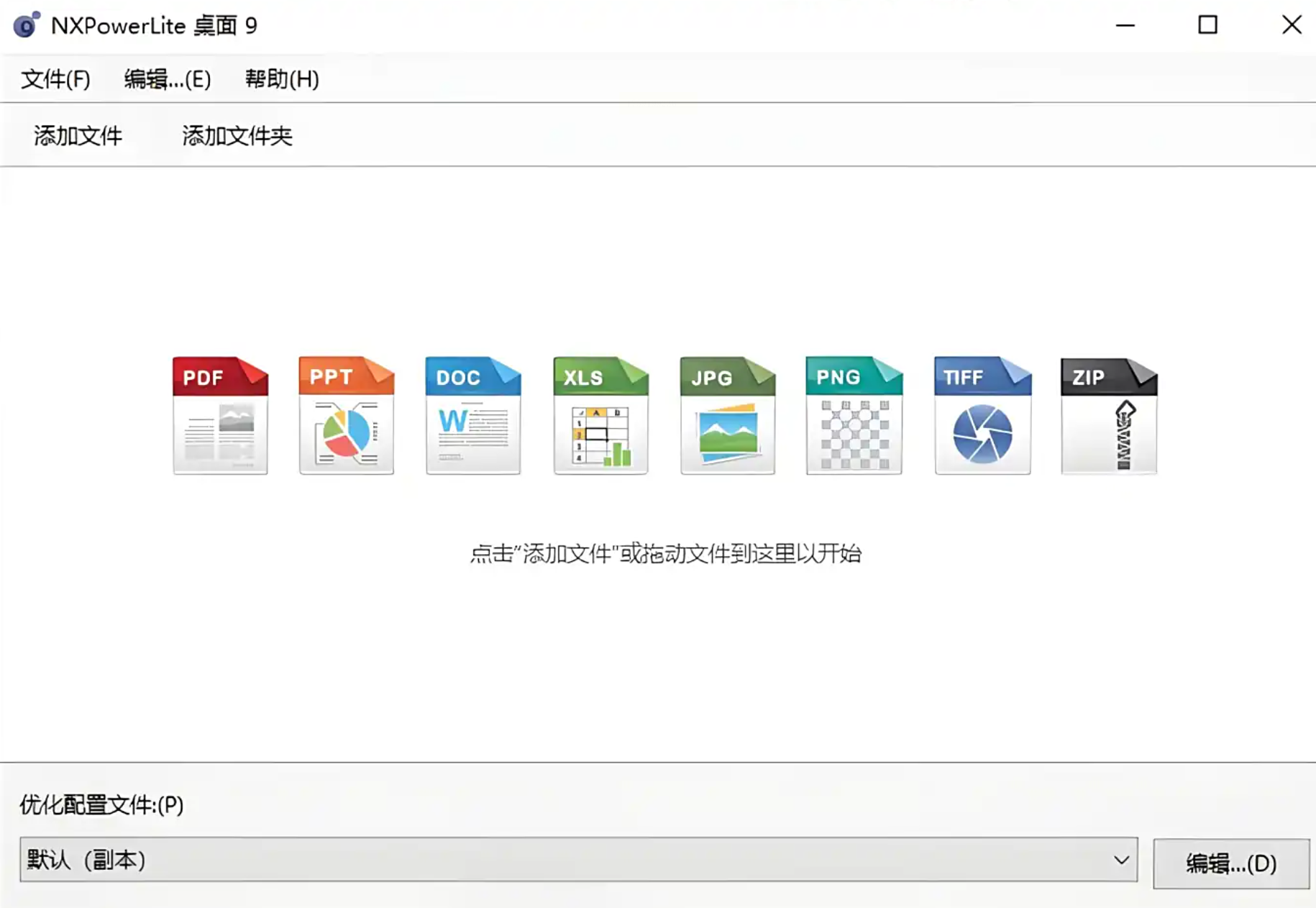Click the DOC Word document icon
The width and height of the screenshot is (1316, 908).
[473, 415]
